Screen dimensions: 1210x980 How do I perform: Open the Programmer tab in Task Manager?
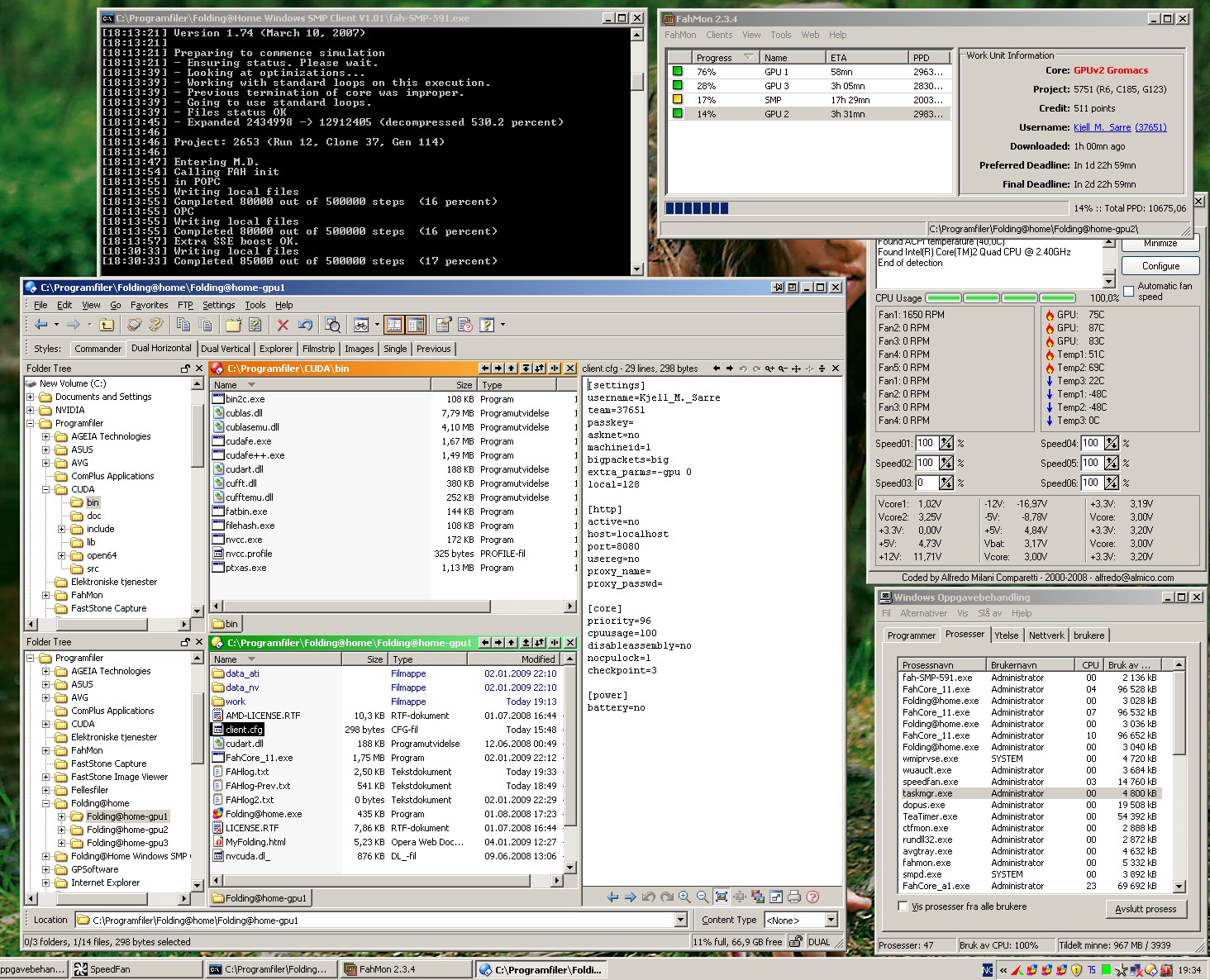pyautogui.click(x=912, y=635)
